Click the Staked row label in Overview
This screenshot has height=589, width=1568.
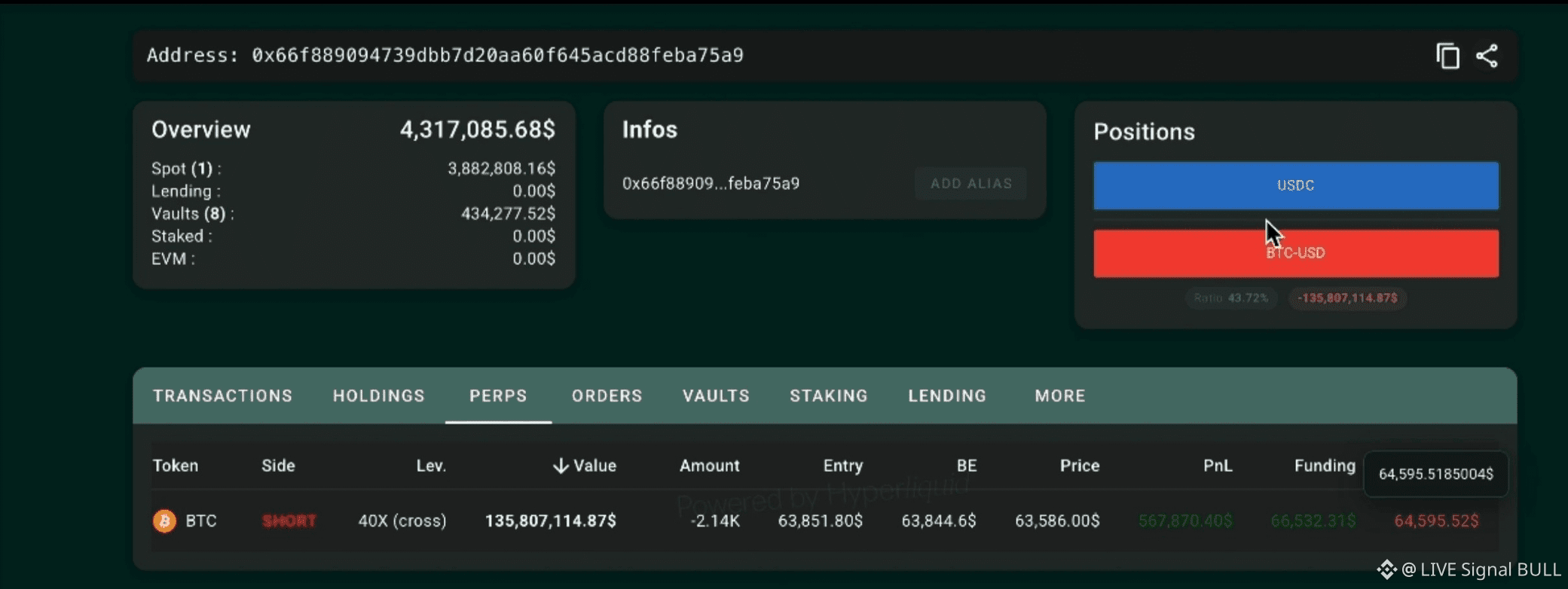click(182, 237)
